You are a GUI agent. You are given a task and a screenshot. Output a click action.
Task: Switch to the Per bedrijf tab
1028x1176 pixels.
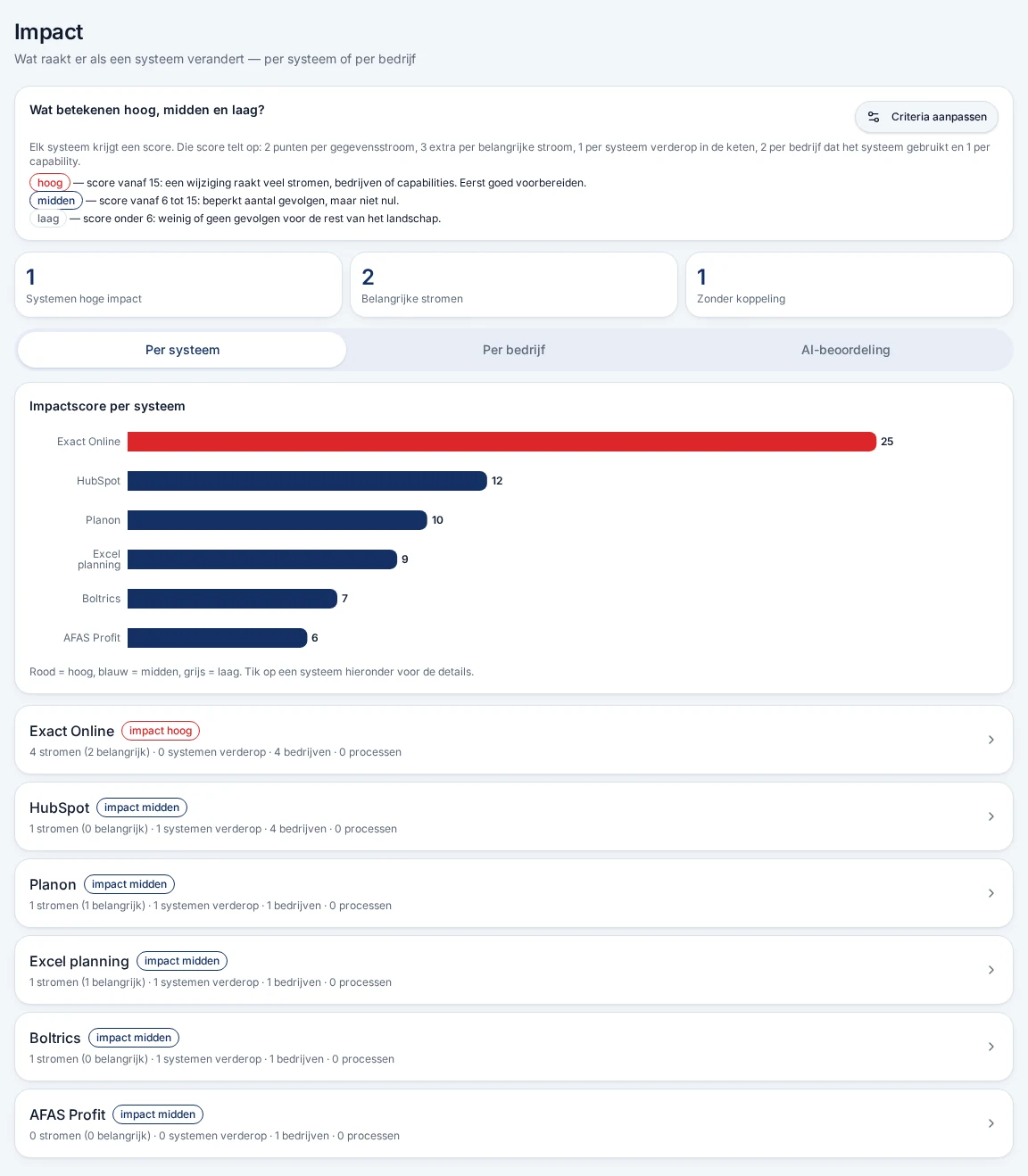point(514,350)
